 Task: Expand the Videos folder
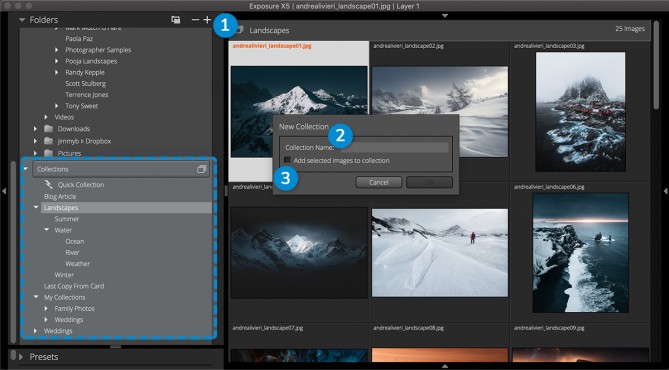coord(46,117)
